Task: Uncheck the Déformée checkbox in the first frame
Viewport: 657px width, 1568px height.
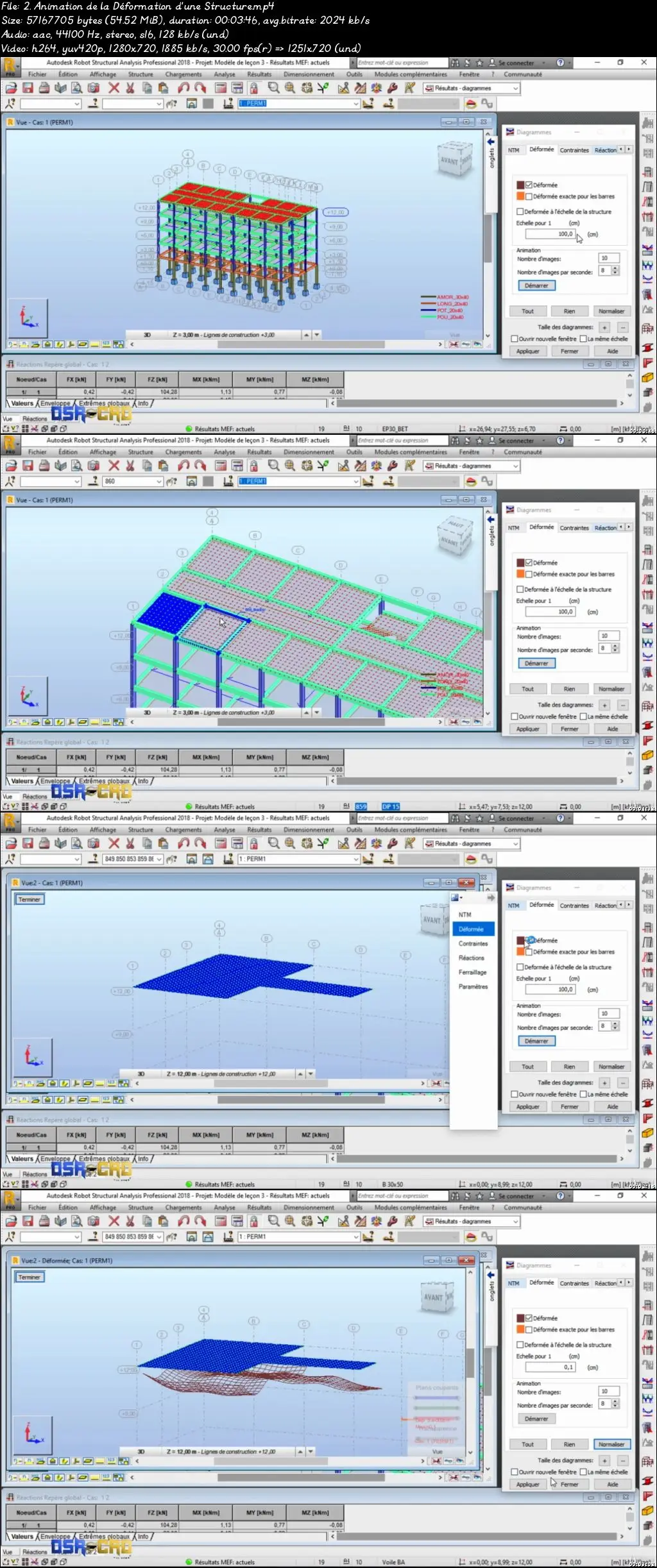Action: click(x=529, y=185)
